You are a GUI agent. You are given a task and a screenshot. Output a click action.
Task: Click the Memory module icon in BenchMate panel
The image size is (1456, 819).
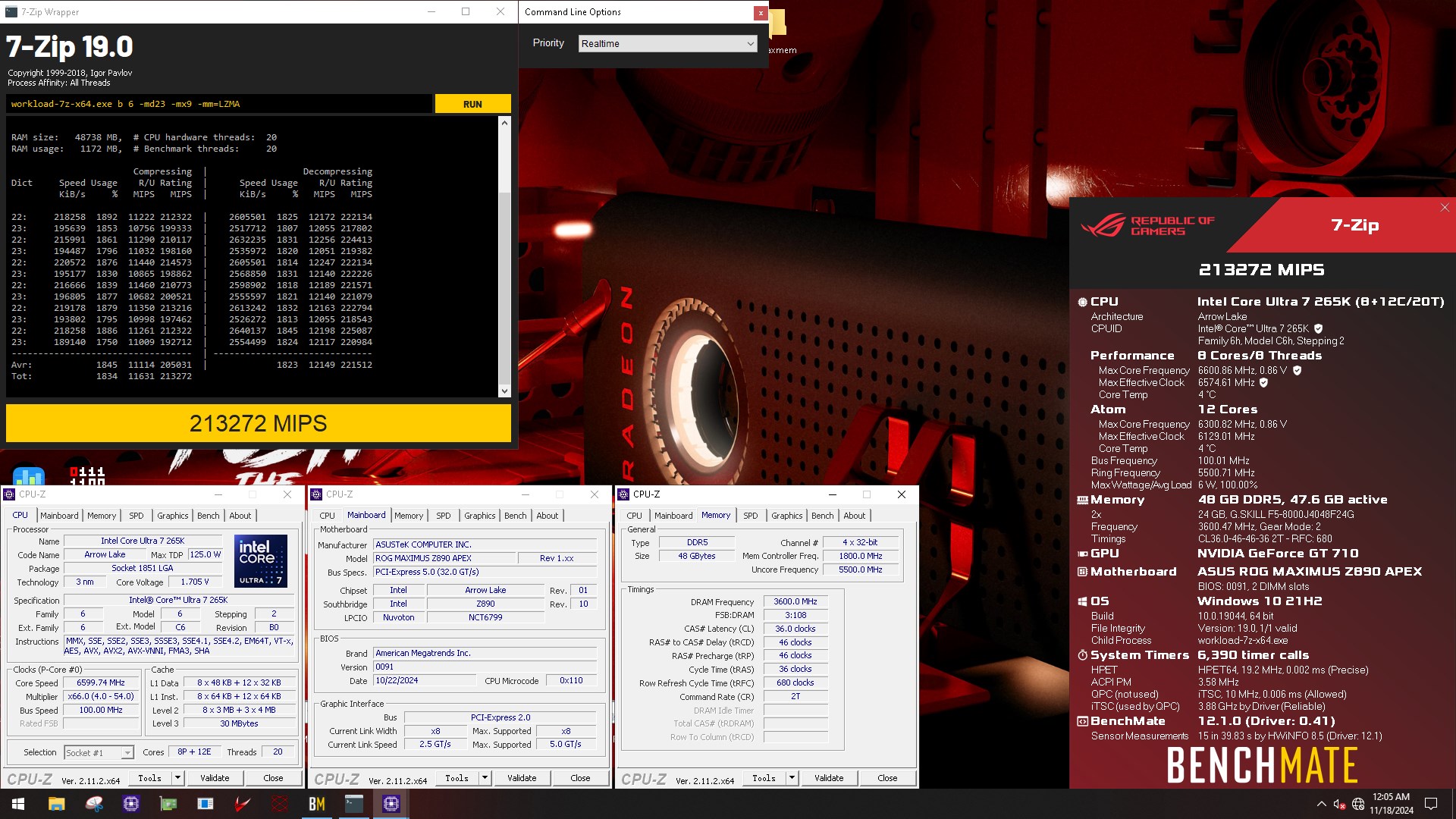1082,500
